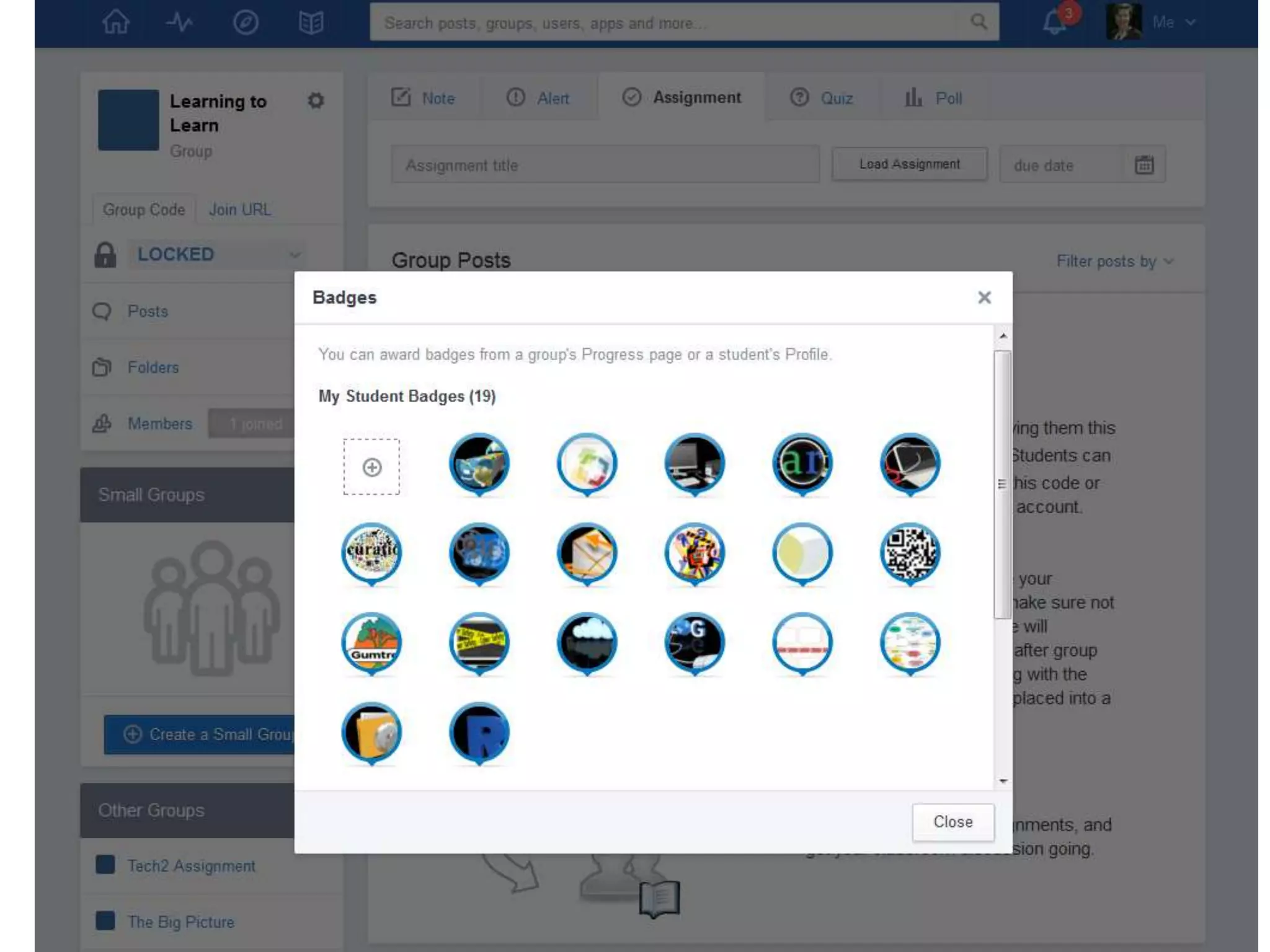The height and width of the screenshot is (952, 1270).
Task: Close the Badges dialog with X
Action: tap(984, 297)
